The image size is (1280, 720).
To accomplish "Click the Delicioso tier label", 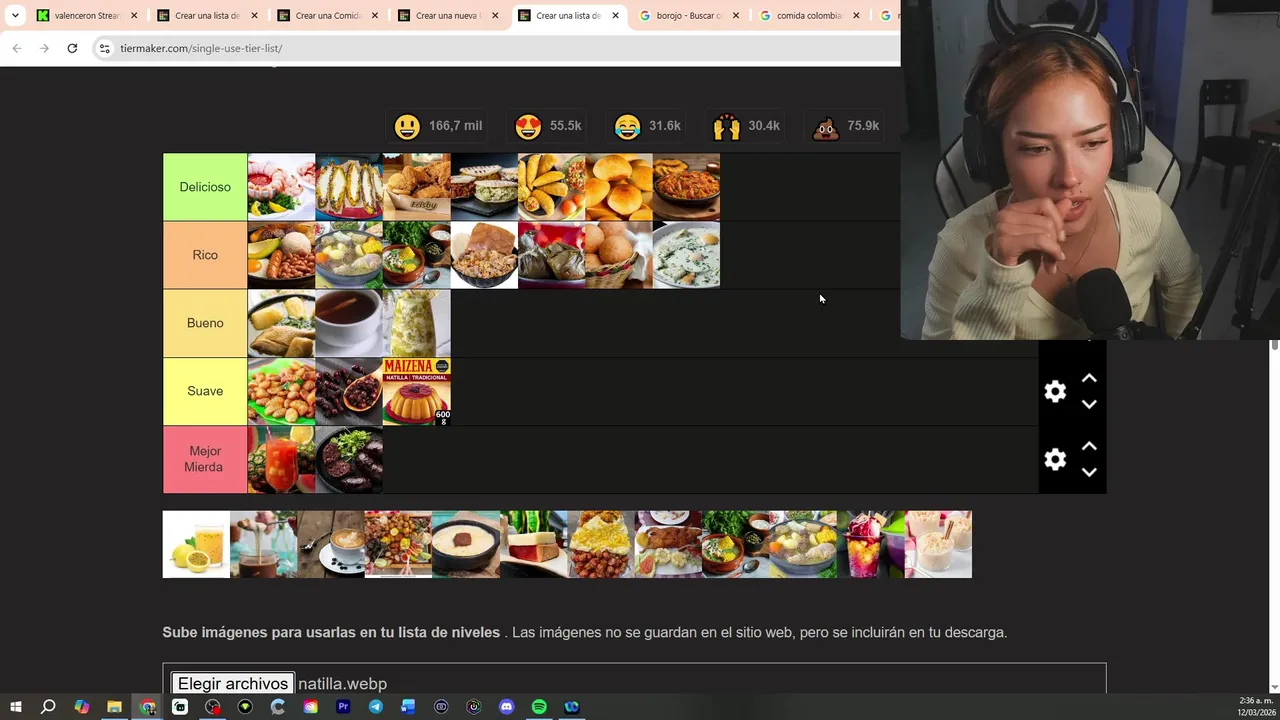I will click(205, 187).
